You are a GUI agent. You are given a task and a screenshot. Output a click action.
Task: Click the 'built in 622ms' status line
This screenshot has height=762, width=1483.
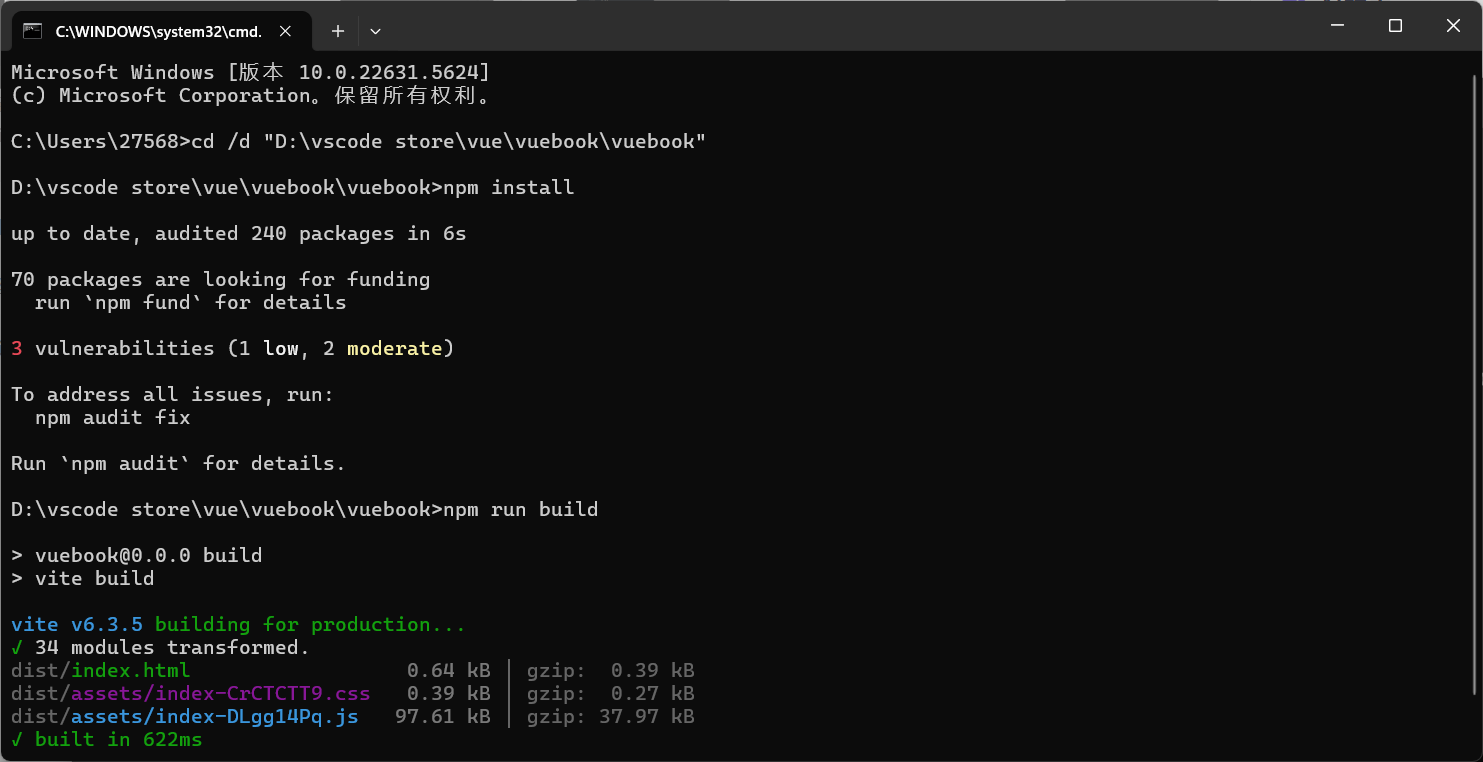coord(117,739)
